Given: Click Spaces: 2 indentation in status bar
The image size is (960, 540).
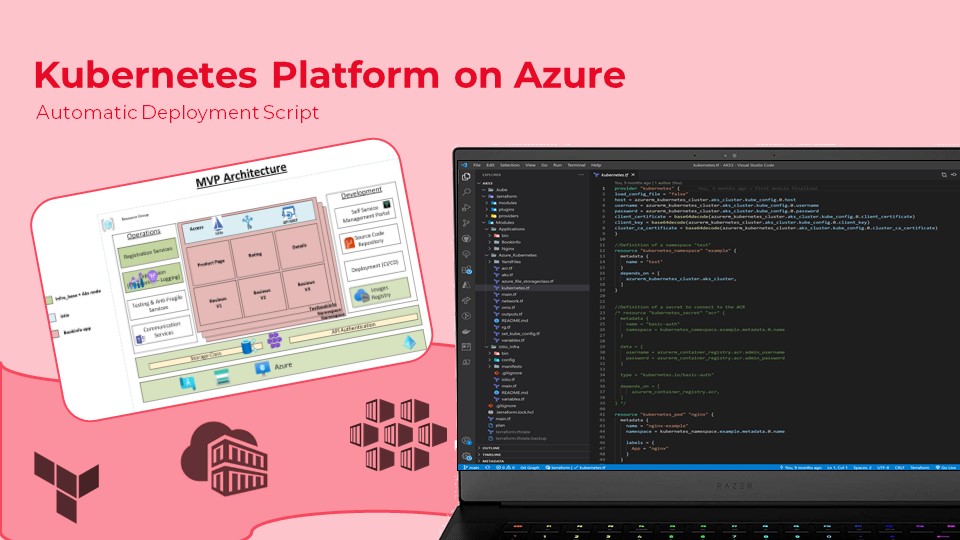Looking at the screenshot, I should click(x=862, y=467).
